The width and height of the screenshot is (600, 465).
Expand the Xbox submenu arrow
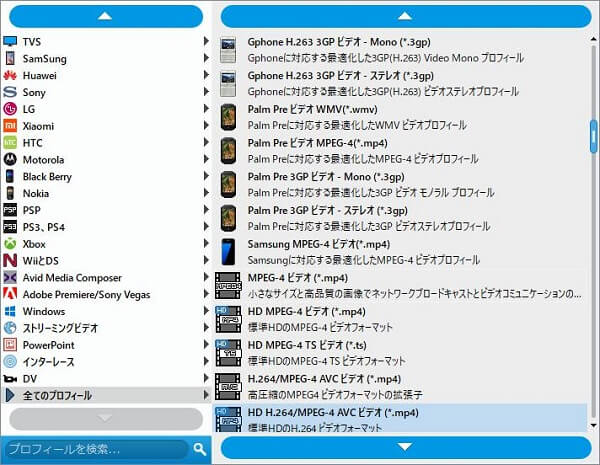click(206, 243)
